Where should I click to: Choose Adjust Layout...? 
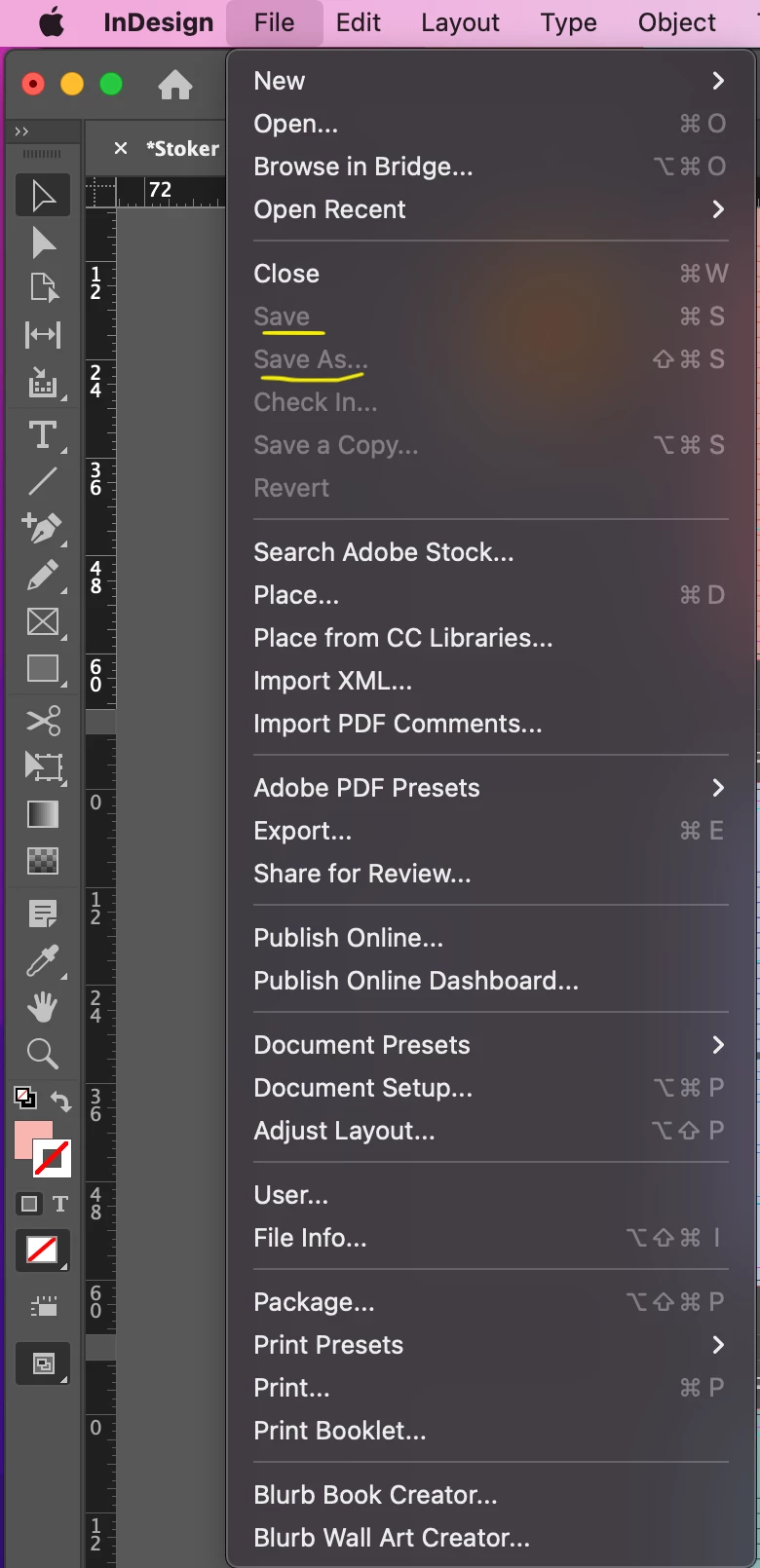[x=491, y=1131]
